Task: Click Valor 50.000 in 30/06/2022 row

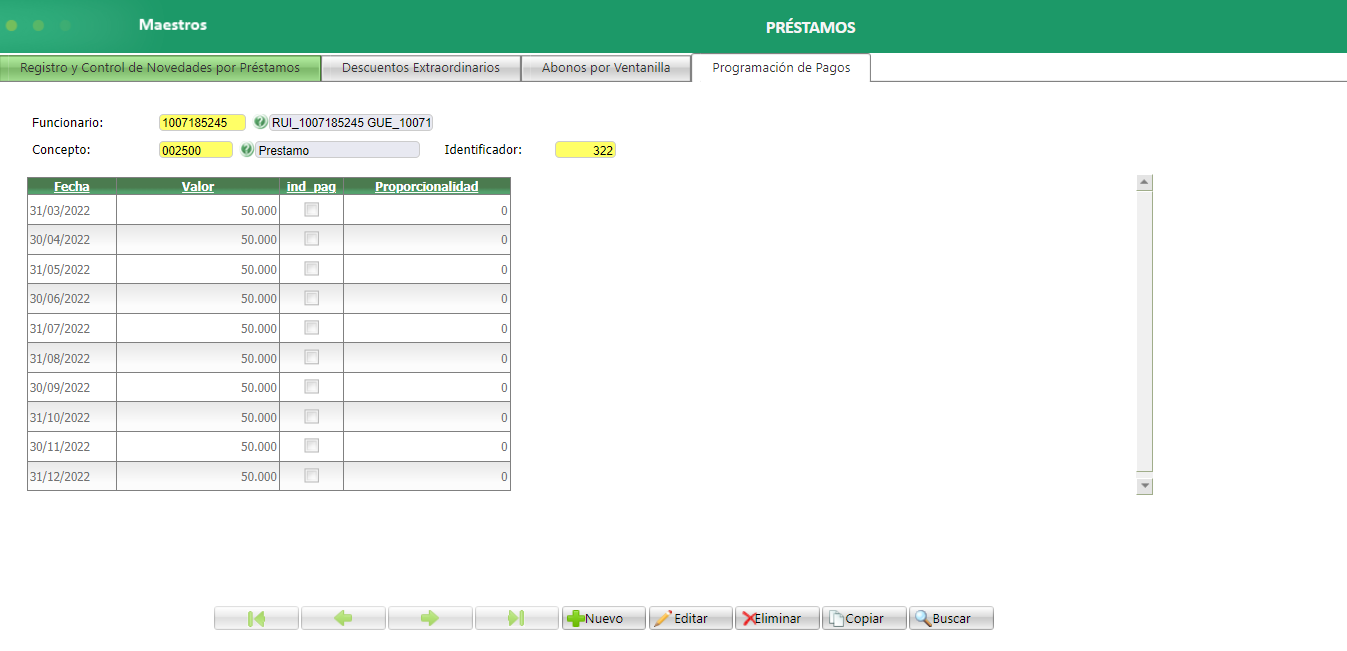Action: pyautogui.click(x=198, y=298)
